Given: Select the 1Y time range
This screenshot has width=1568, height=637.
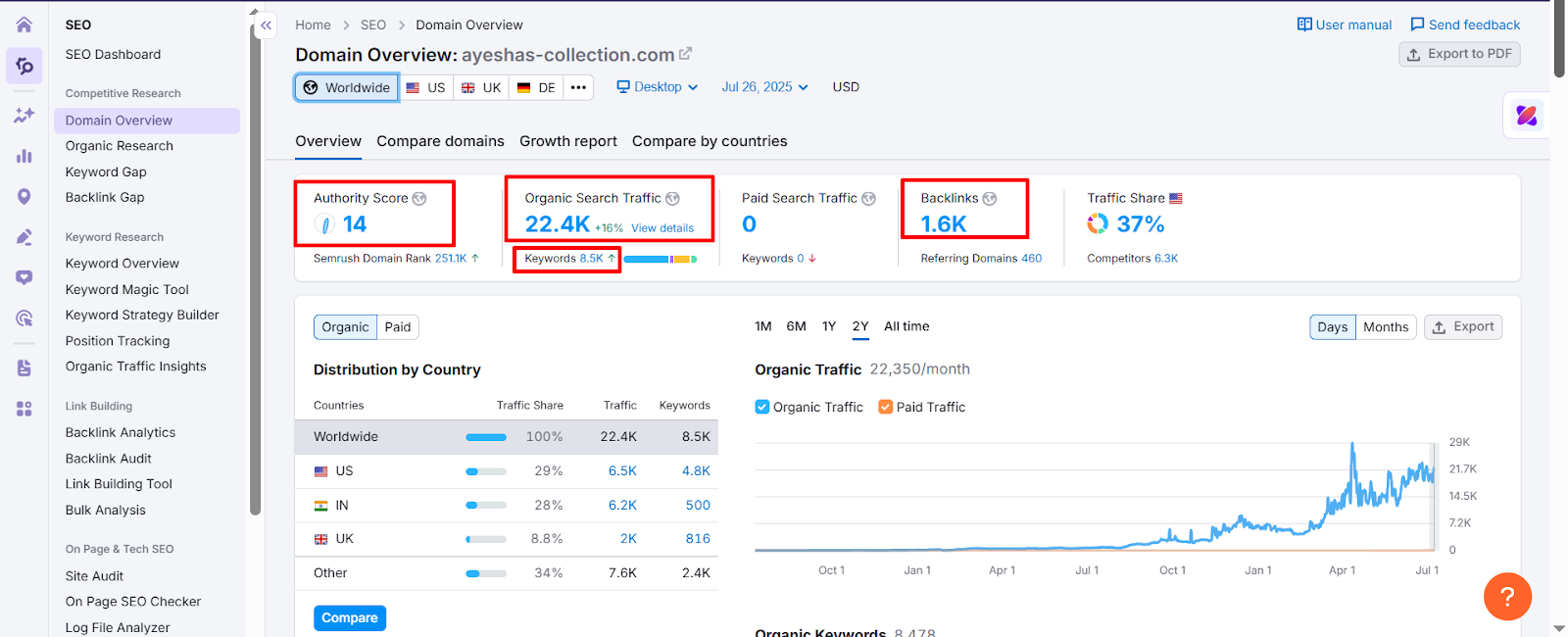Looking at the screenshot, I should coord(829,326).
